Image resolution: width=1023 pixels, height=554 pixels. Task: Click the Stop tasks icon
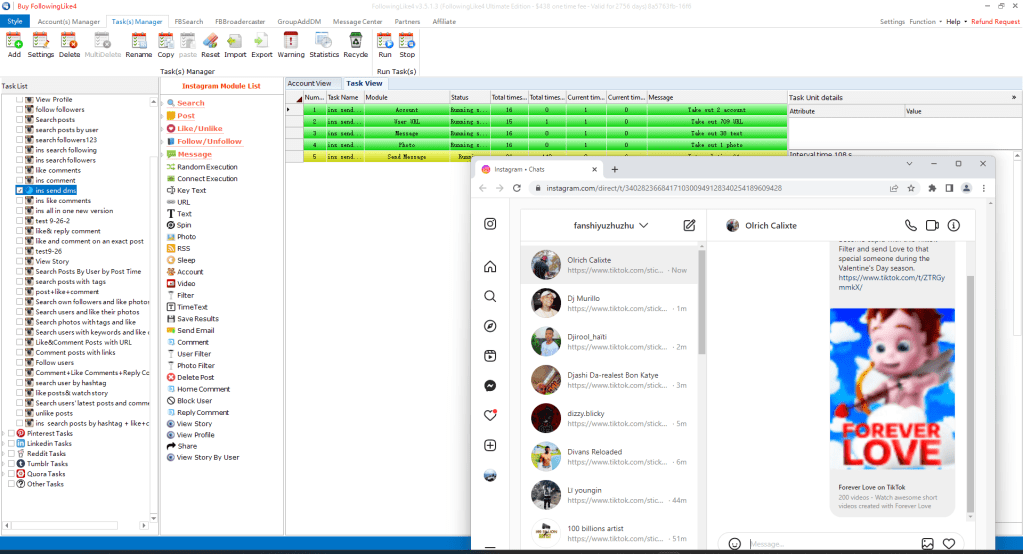coord(407,45)
